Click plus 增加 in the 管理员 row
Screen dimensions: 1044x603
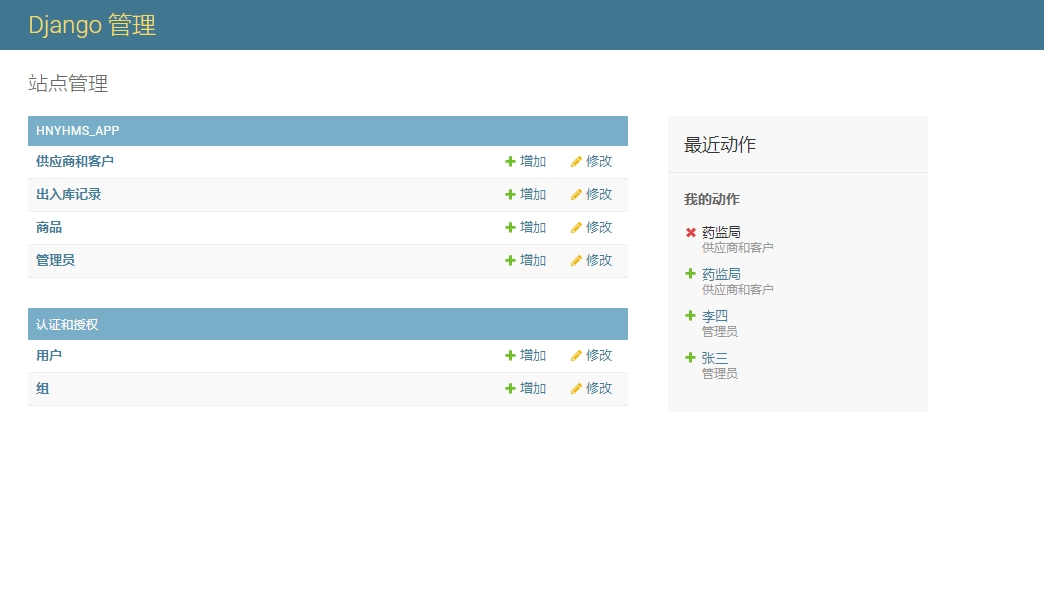tap(525, 260)
